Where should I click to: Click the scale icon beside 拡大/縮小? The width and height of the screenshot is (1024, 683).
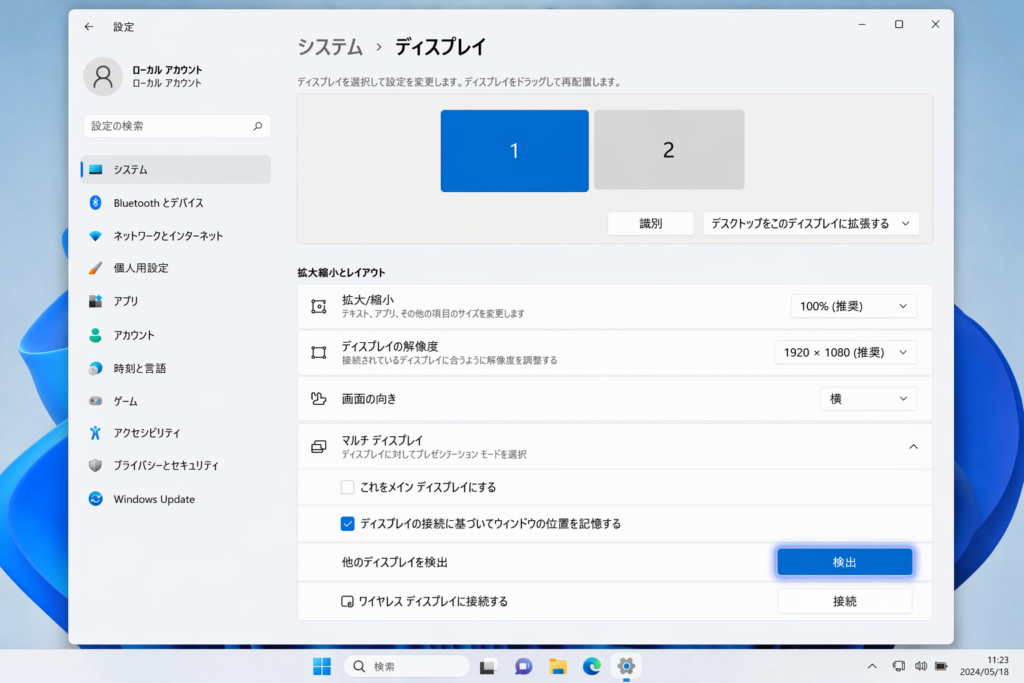(x=319, y=306)
